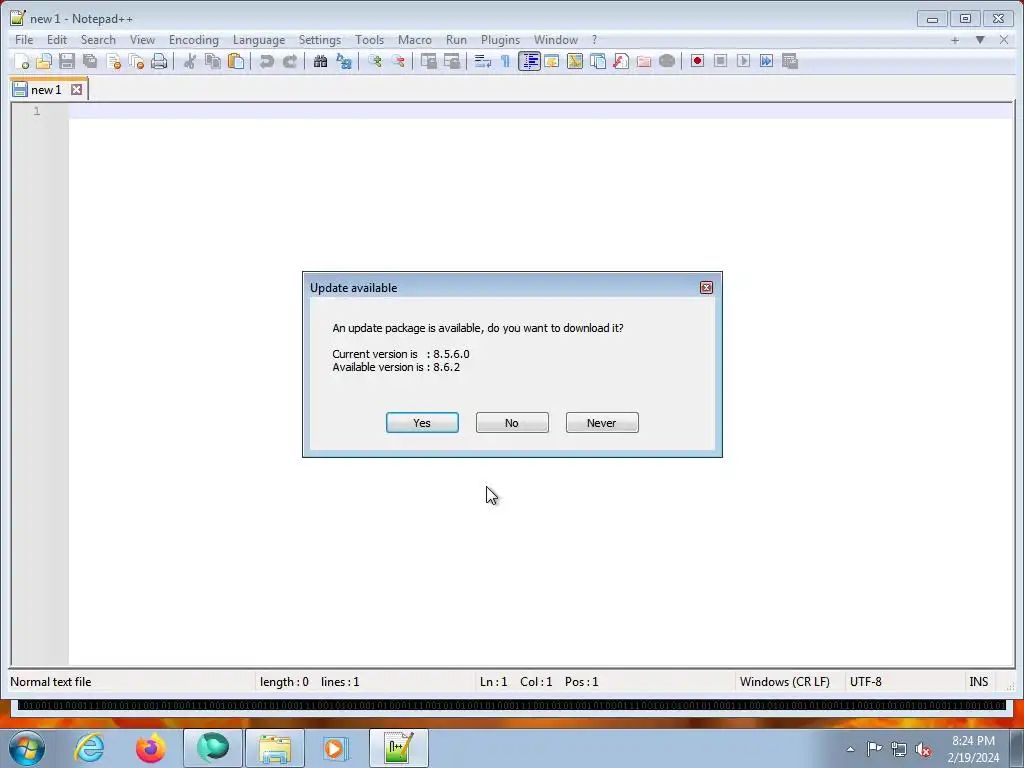
Task: Open the Windows Start button
Action: pos(26,748)
